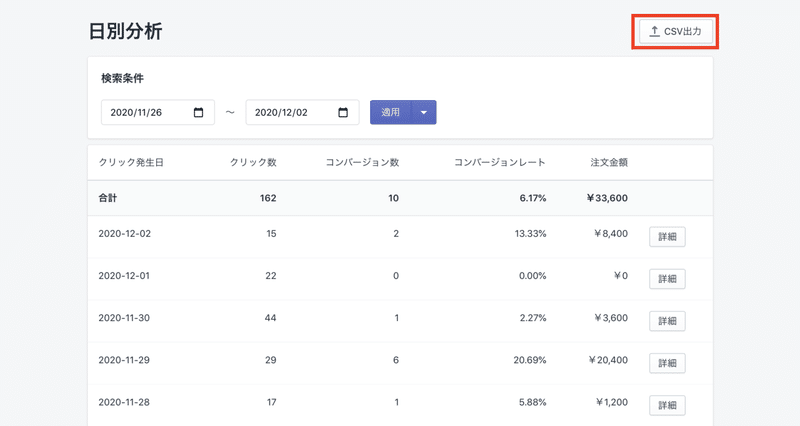Select the 合計 row label
This screenshot has height=426, width=800.
coord(108,198)
